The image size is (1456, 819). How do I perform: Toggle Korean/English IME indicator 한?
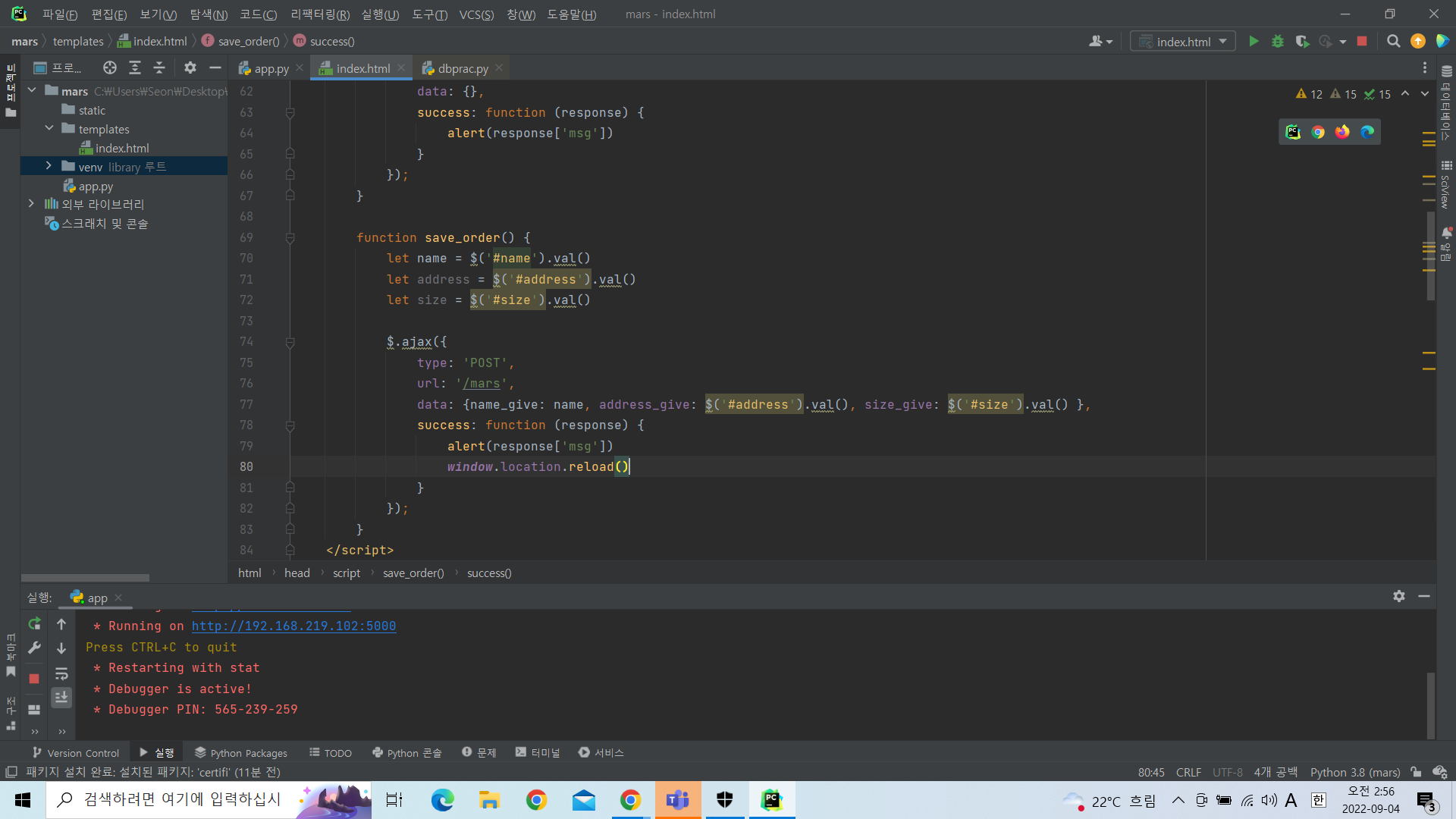click(1319, 801)
